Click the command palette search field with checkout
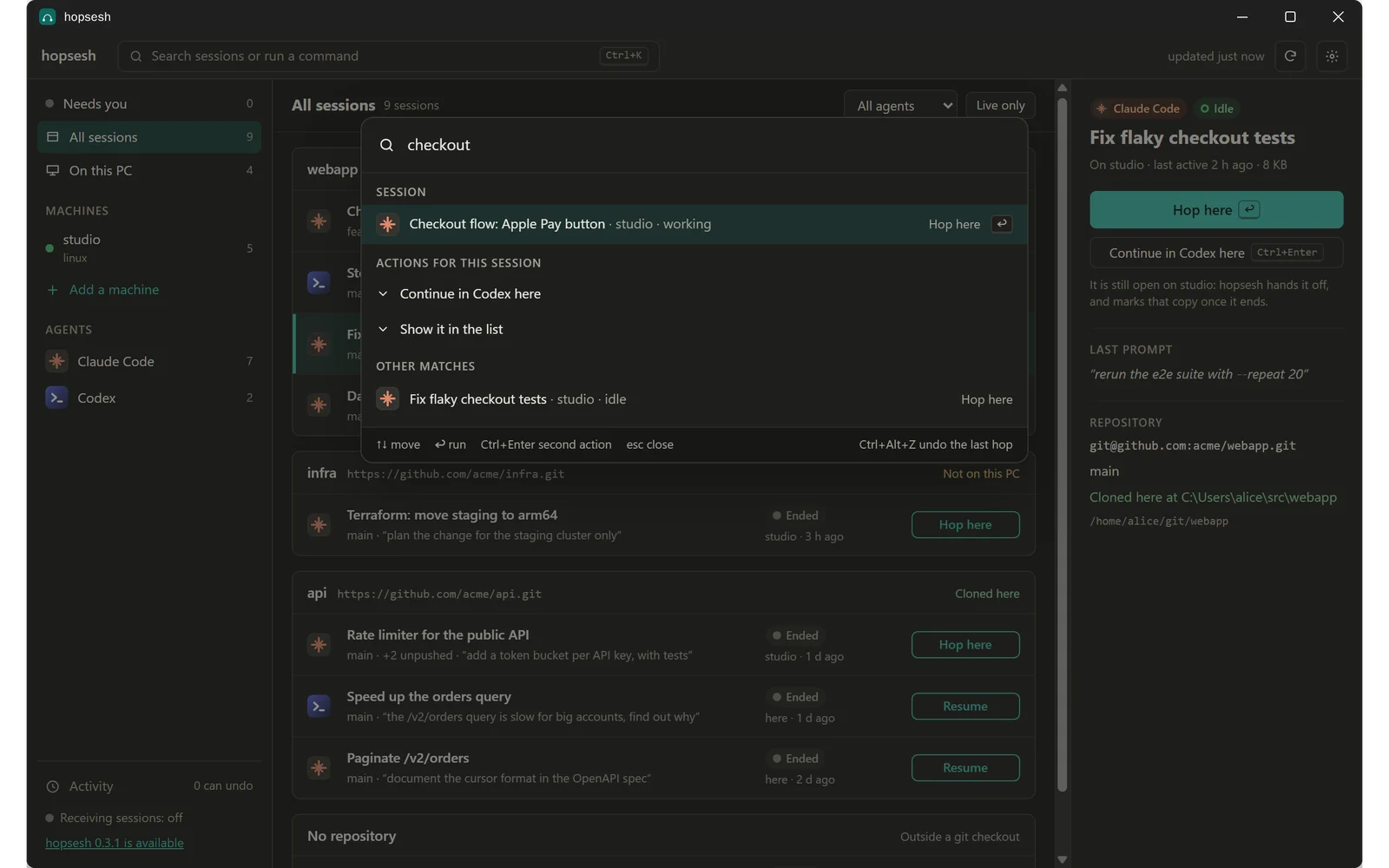Screen dimensions: 1389x868 tap(694, 145)
